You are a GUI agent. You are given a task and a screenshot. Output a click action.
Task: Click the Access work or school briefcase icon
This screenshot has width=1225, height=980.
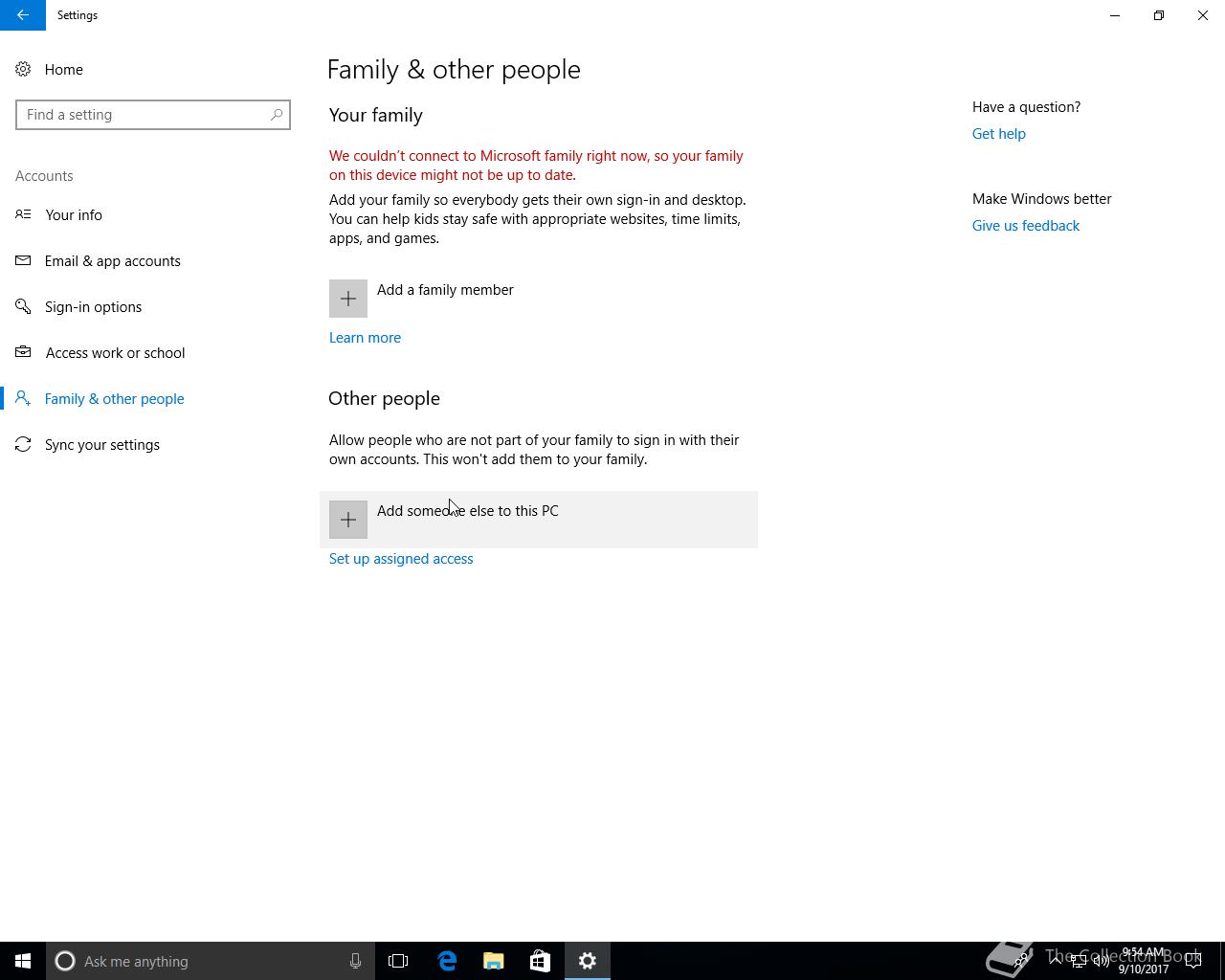(23, 352)
